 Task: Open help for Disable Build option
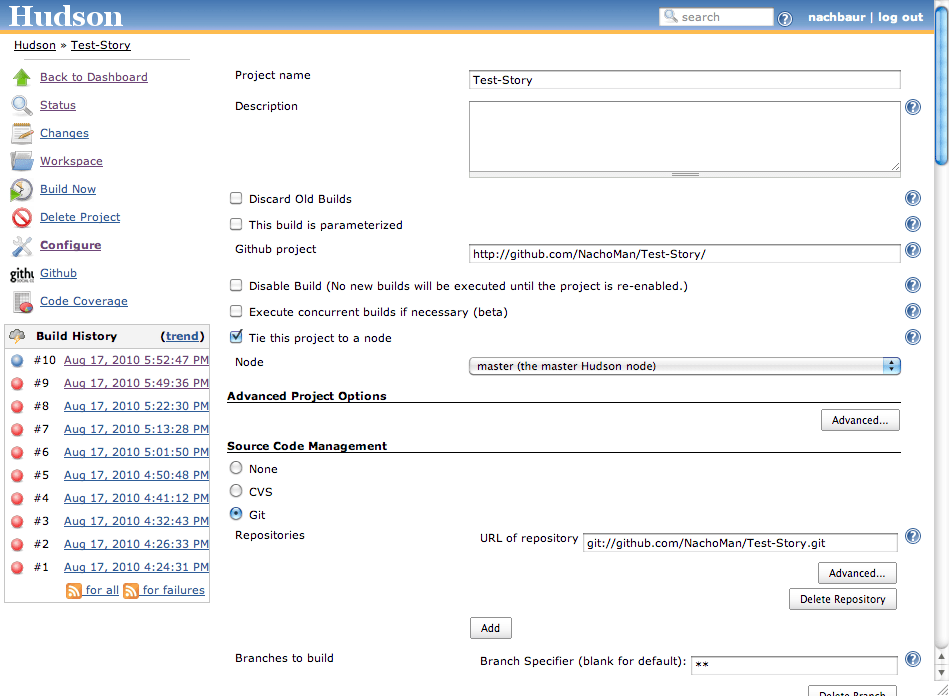click(913, 285)
